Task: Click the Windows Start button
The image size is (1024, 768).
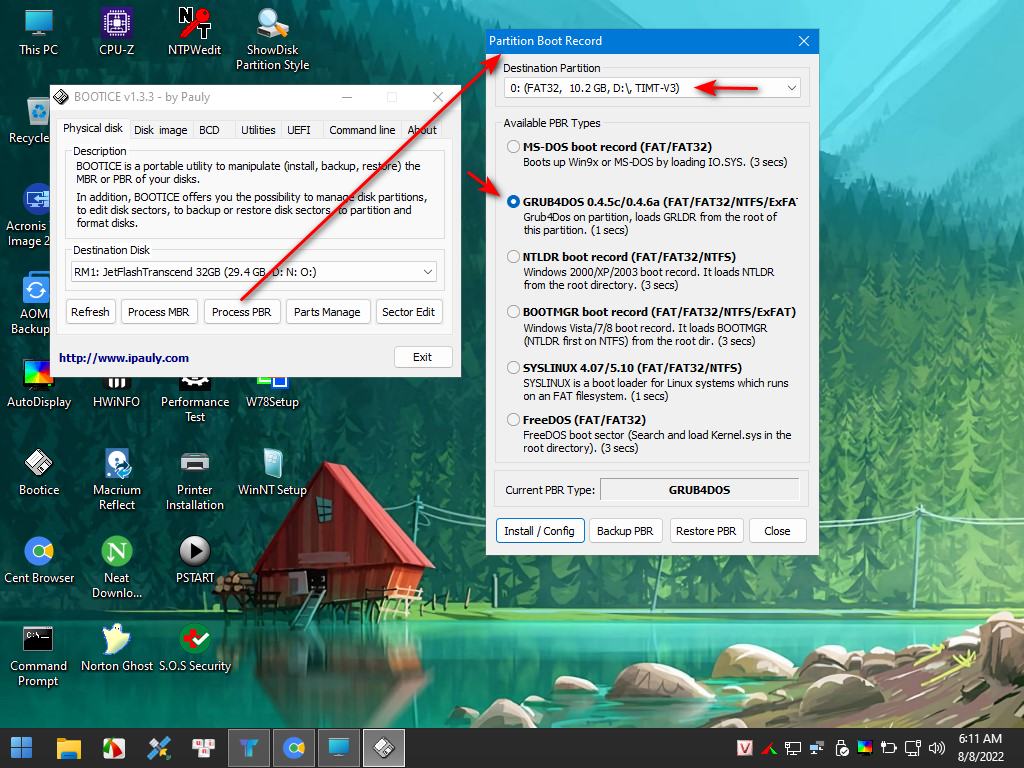Action: click(22, 748)
